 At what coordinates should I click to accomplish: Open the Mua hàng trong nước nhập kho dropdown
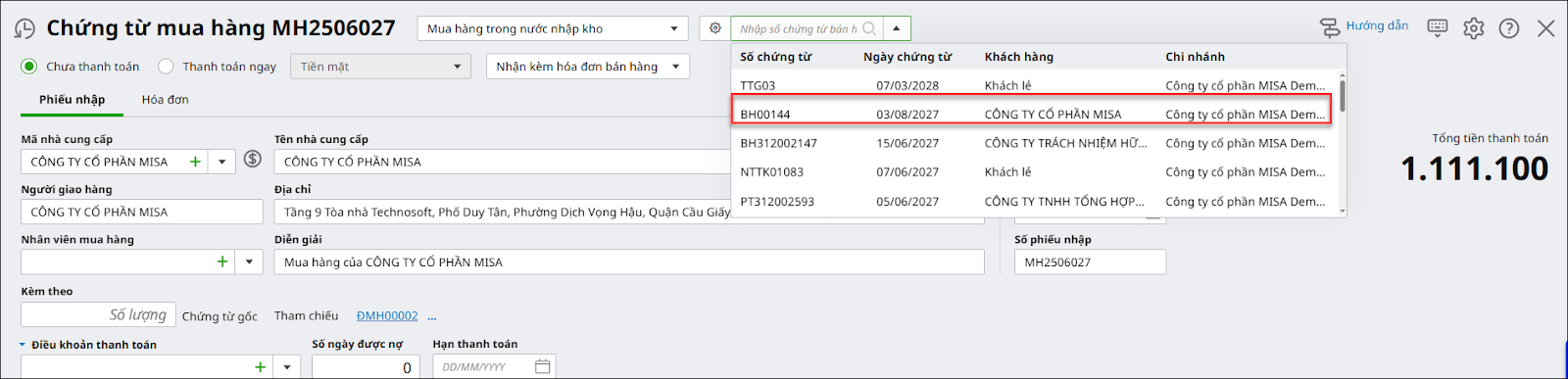pos(553,28)
